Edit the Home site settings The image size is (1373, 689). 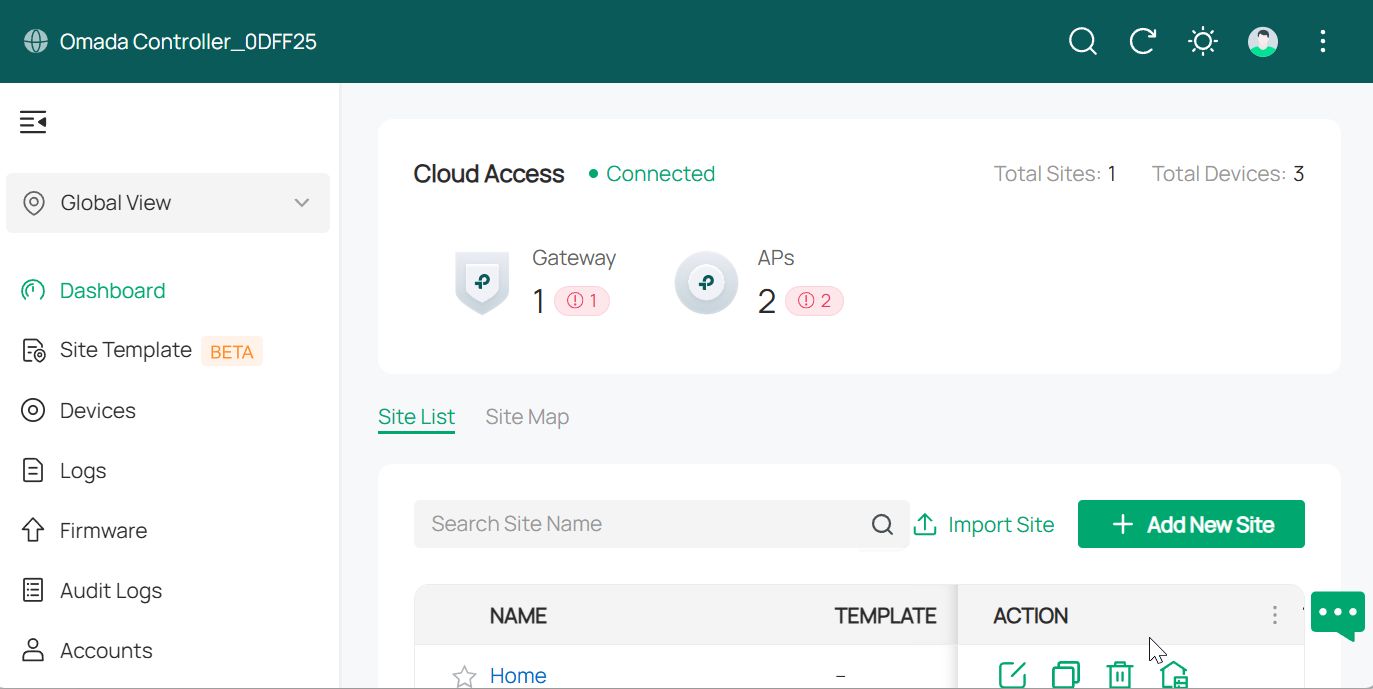point(1013,674)
